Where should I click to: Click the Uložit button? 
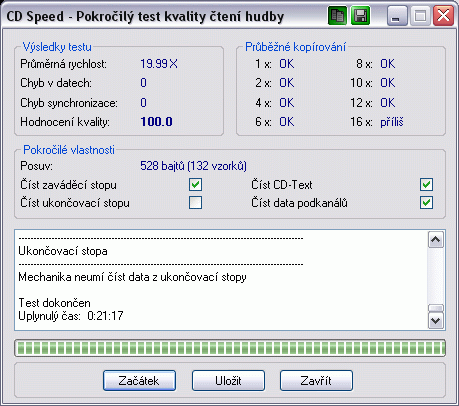(x=228, y=380)
